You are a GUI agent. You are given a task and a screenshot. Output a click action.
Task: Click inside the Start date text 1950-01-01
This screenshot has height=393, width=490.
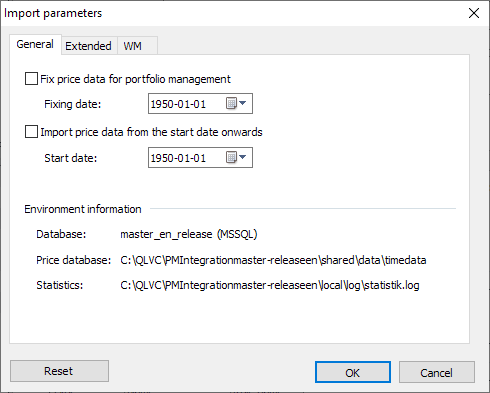(178, 158)
